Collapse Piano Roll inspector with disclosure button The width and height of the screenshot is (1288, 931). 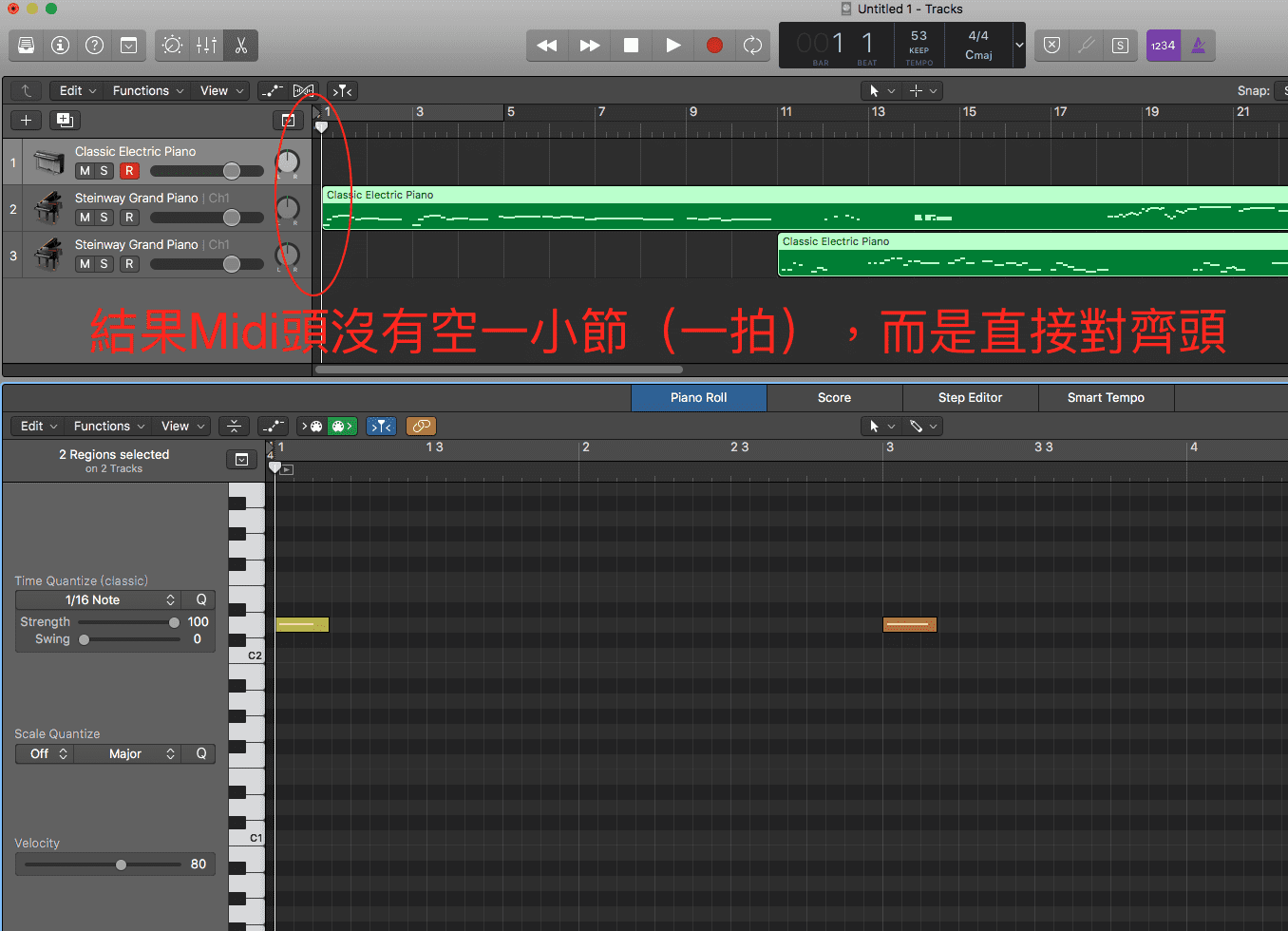pos(242,460)
